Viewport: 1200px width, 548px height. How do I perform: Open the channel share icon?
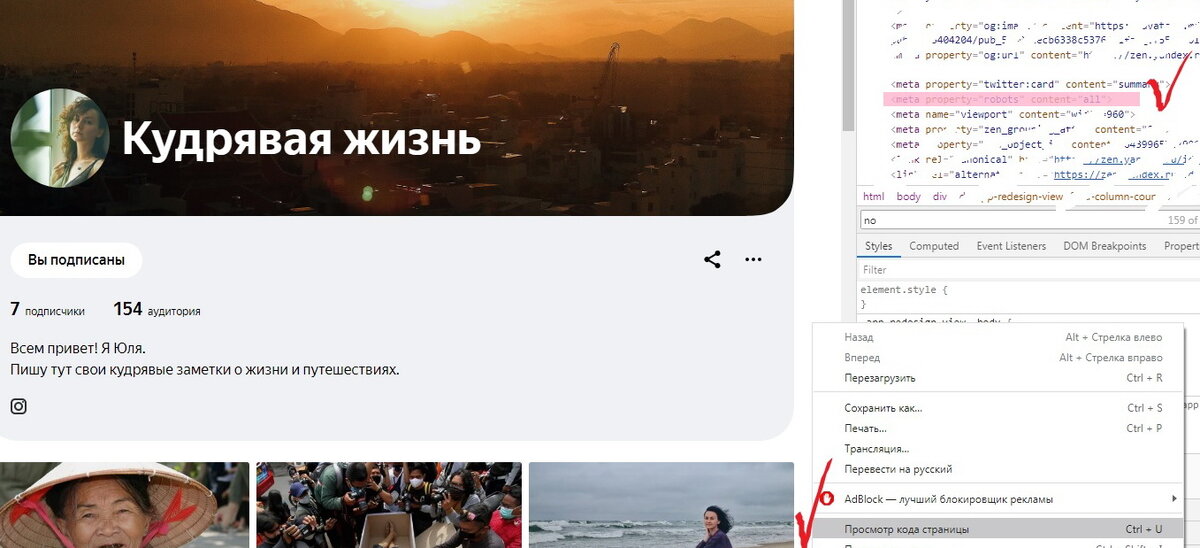point(712,260)
